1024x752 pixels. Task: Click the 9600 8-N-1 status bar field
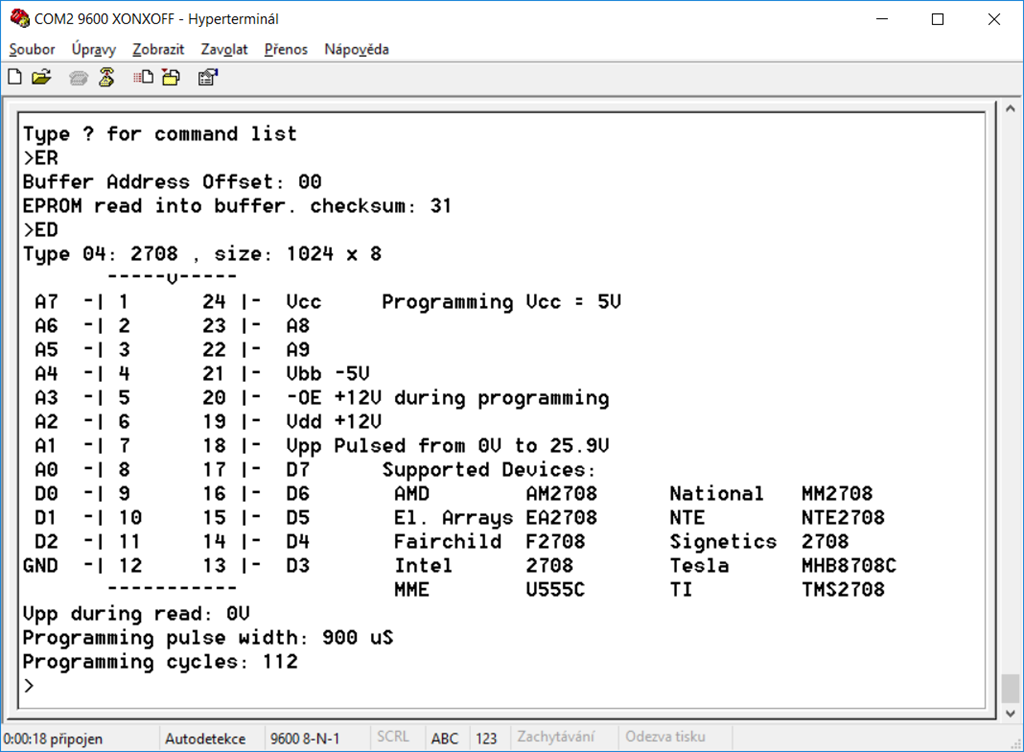pyautogui.click(x=305, y=738)
